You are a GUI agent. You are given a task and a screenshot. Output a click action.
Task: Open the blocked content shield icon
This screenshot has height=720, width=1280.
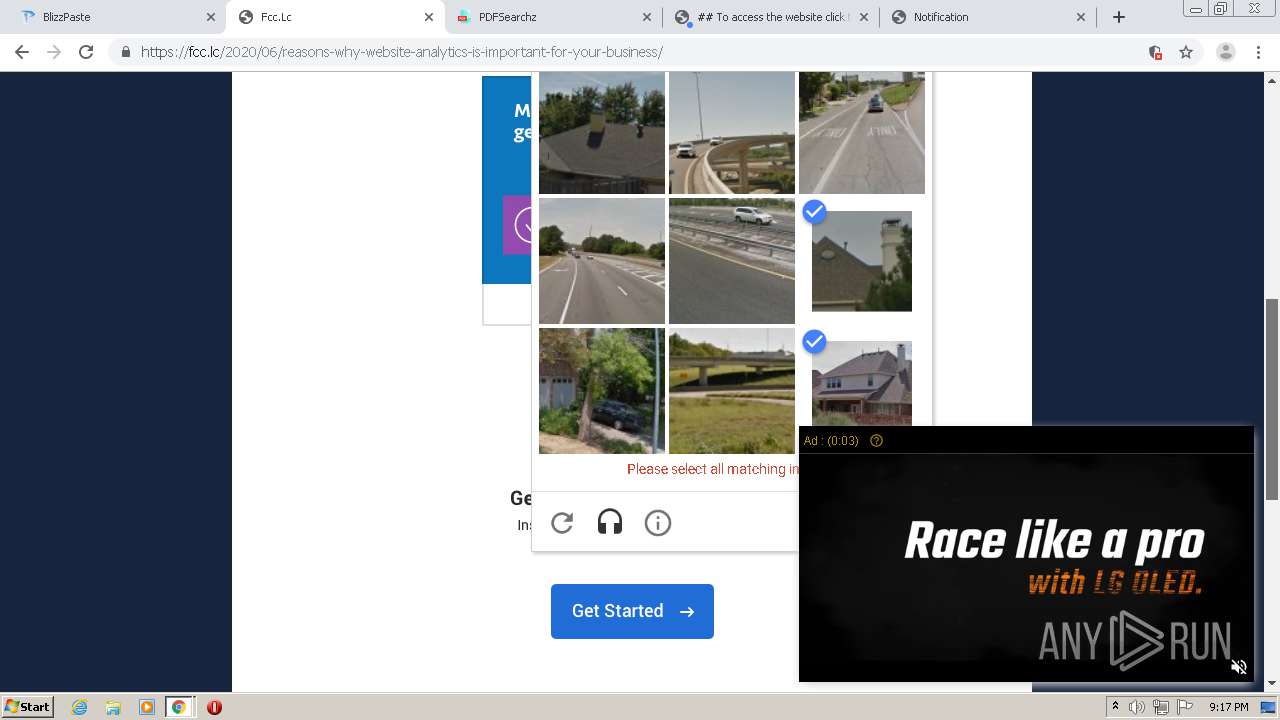tap(1155, 52)
